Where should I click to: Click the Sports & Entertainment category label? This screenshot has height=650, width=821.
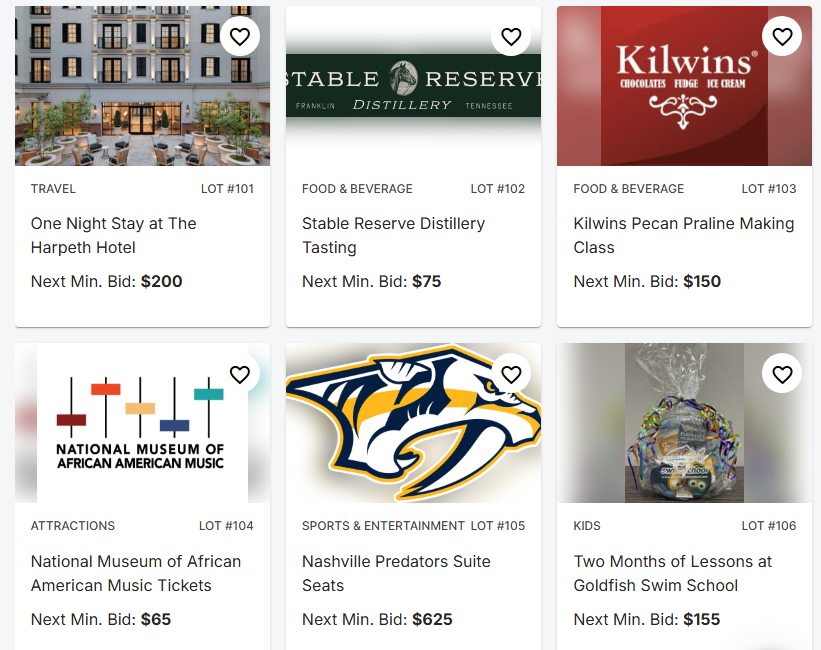point(383,526)
